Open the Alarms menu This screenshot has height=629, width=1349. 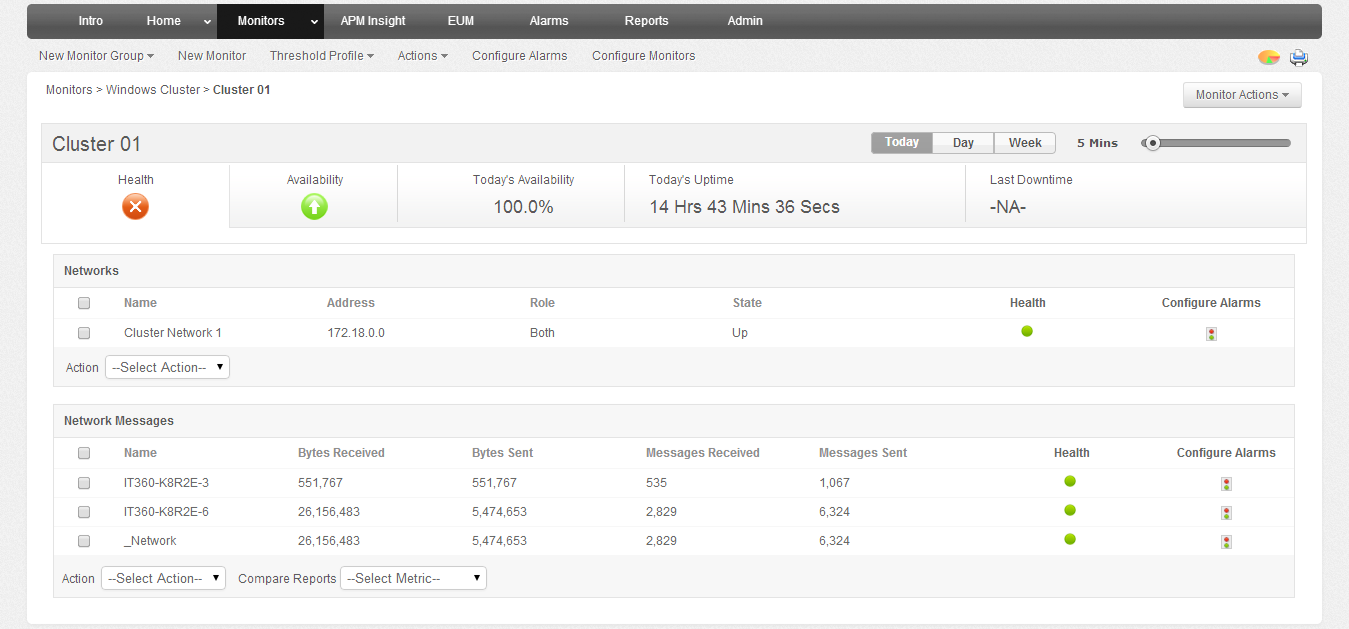(x=548, y=20)
